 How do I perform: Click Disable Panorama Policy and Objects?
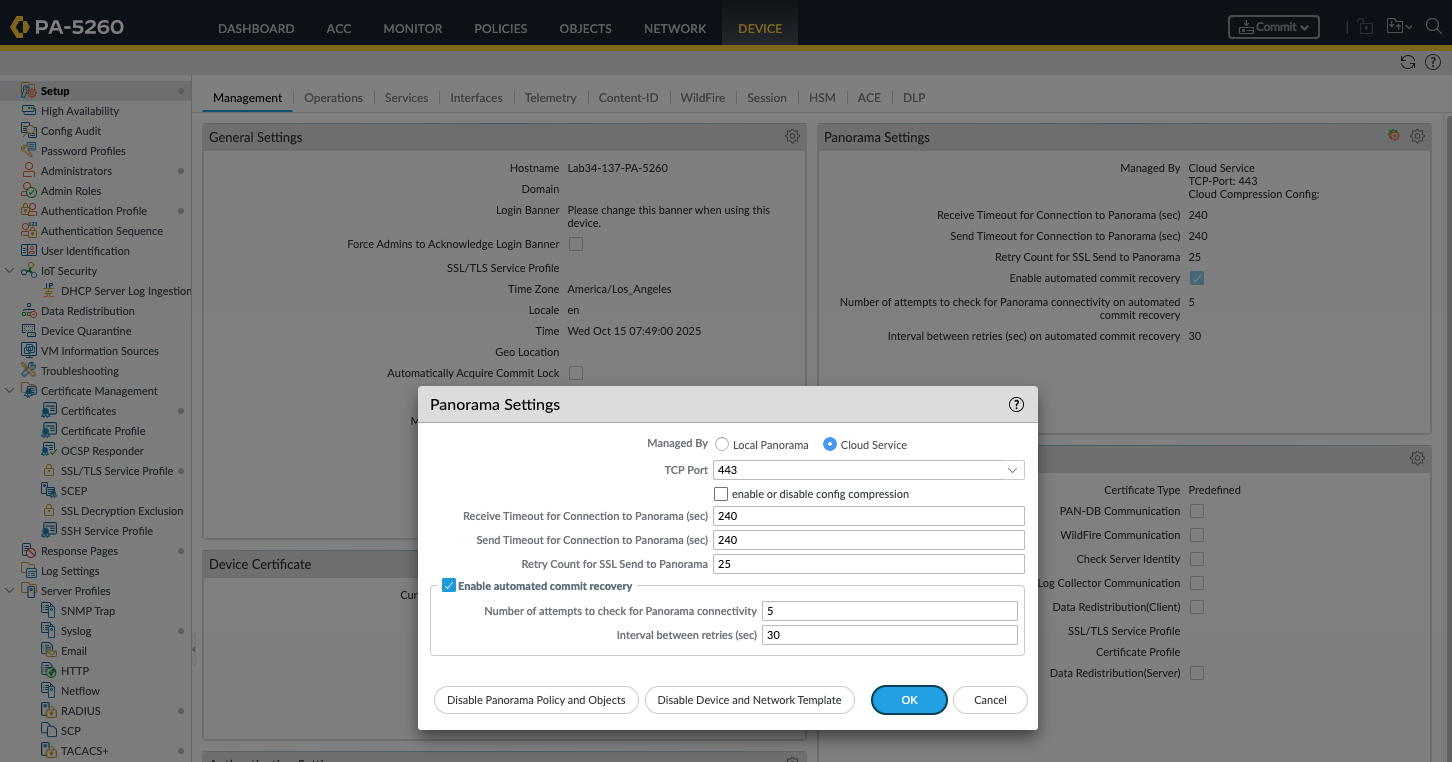536,700
